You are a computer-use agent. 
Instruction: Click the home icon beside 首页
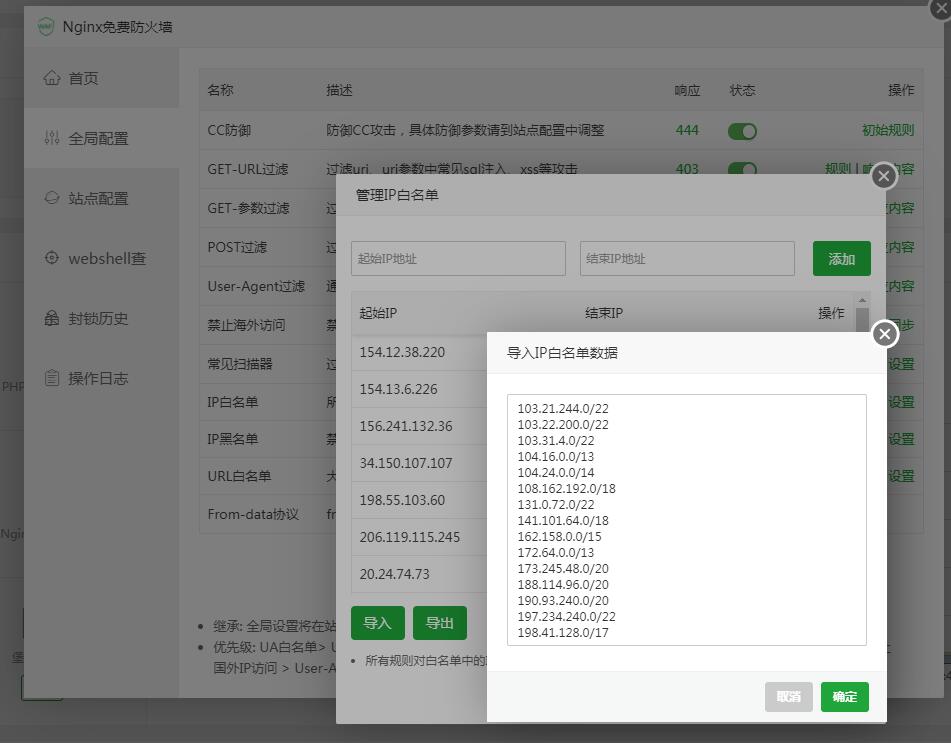click(x=52, y=78)
